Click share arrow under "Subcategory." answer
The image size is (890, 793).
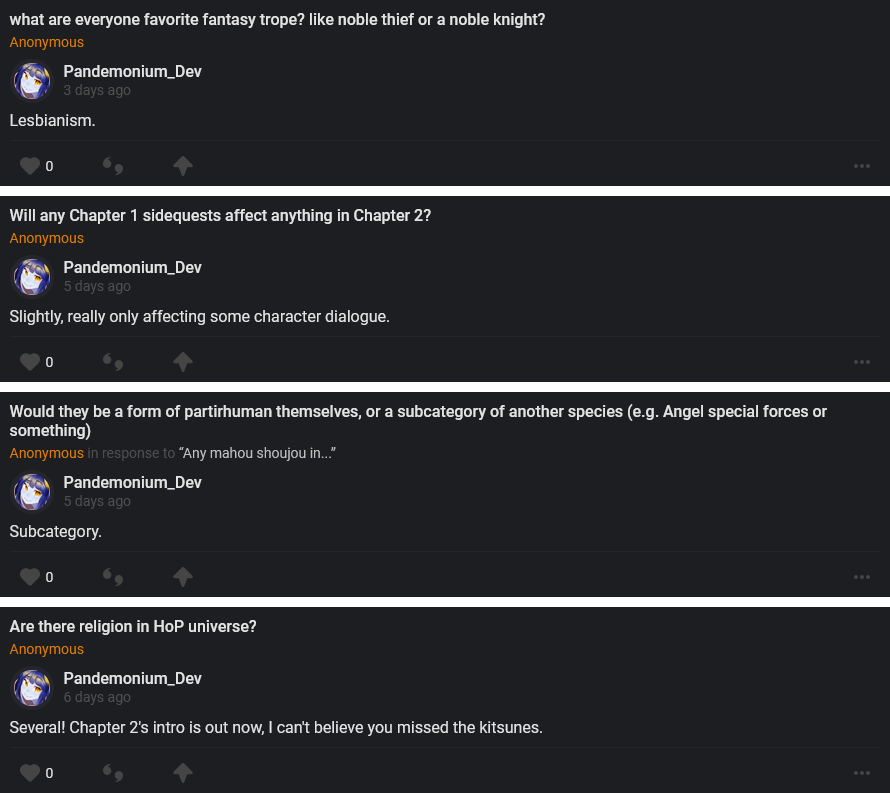(183, 577)
